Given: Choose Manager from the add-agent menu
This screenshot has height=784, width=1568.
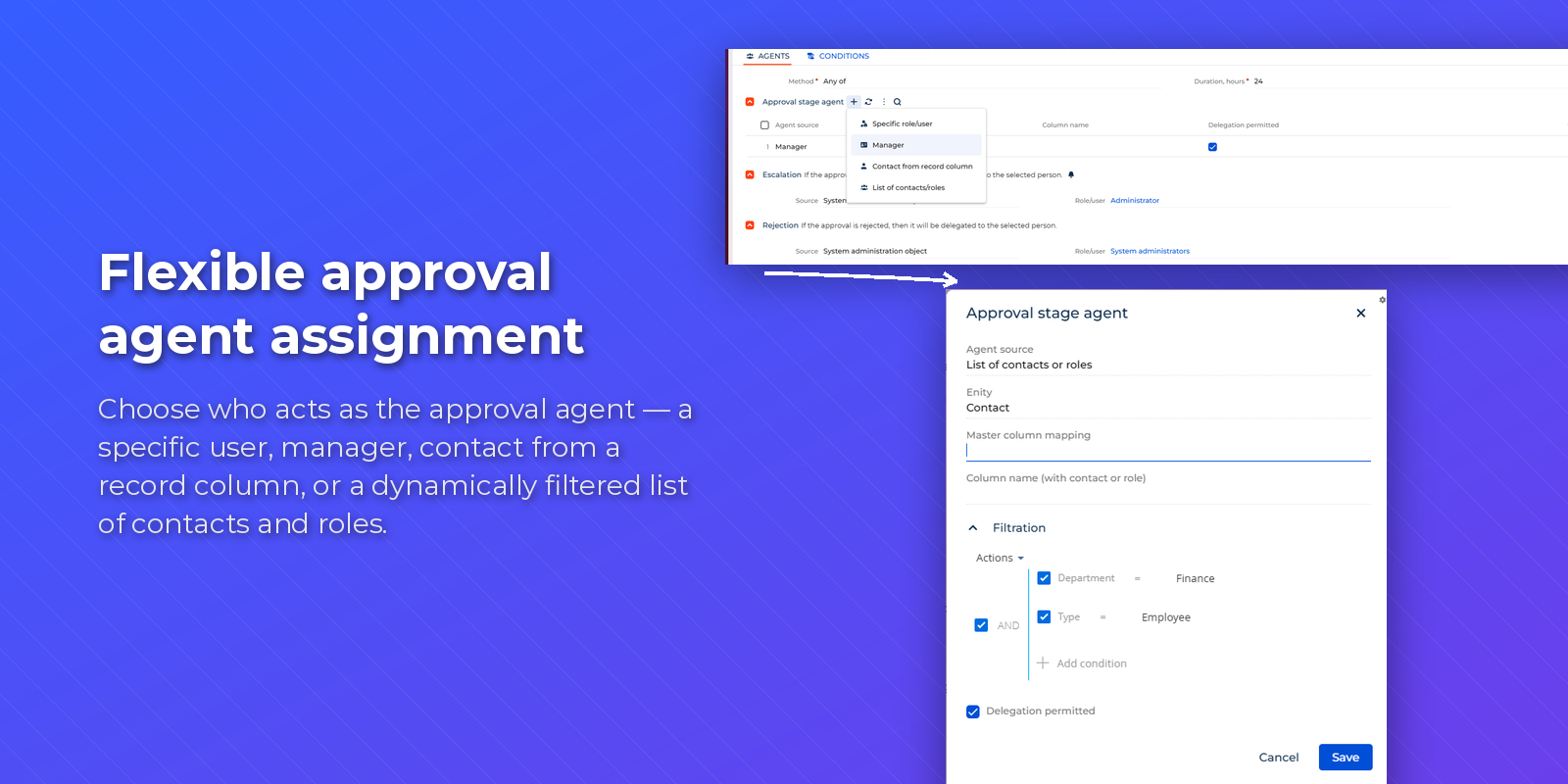Looking at the screenshot, I should click(916, 145).
